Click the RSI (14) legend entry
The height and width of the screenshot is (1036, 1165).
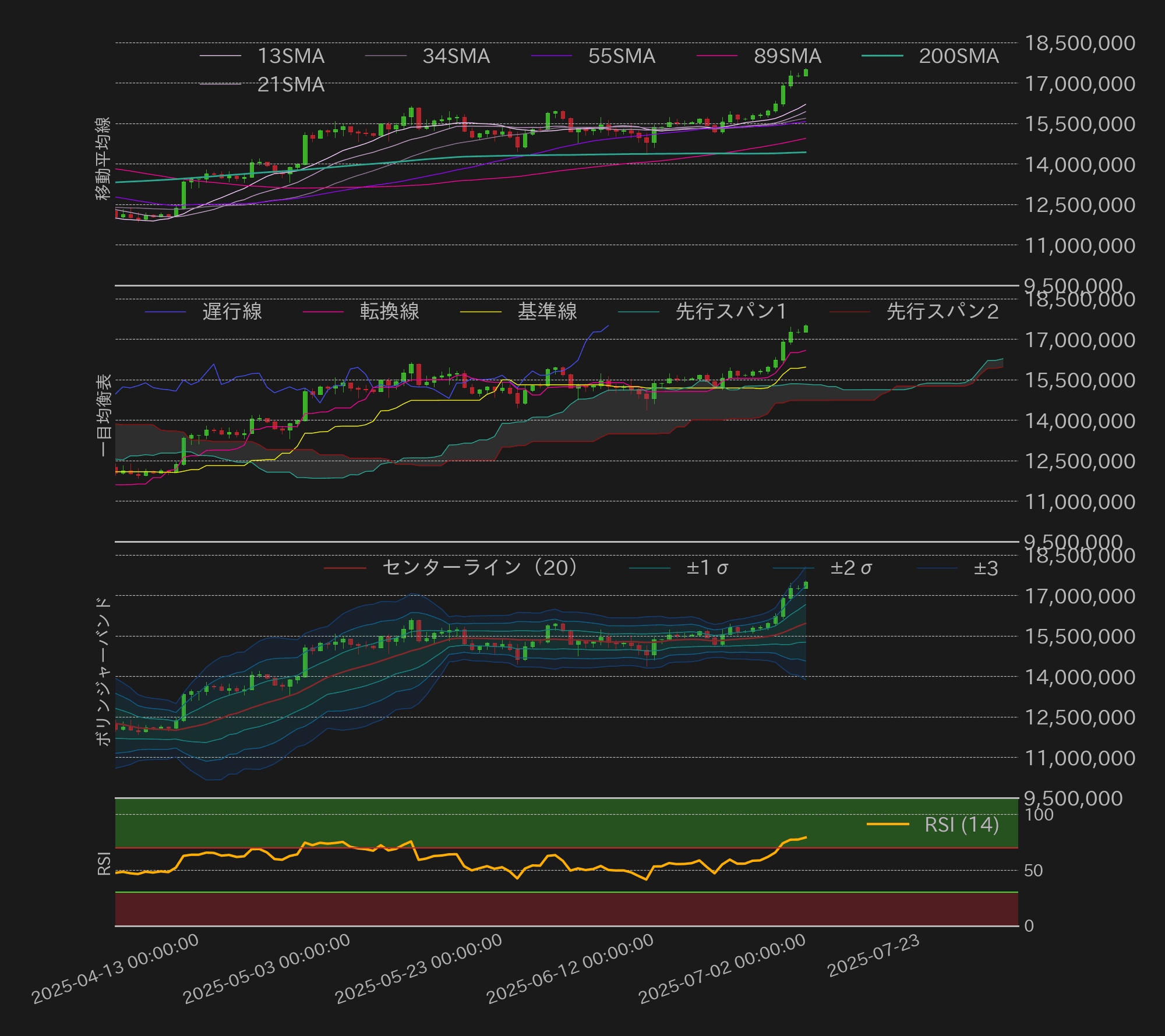[961, 824]
